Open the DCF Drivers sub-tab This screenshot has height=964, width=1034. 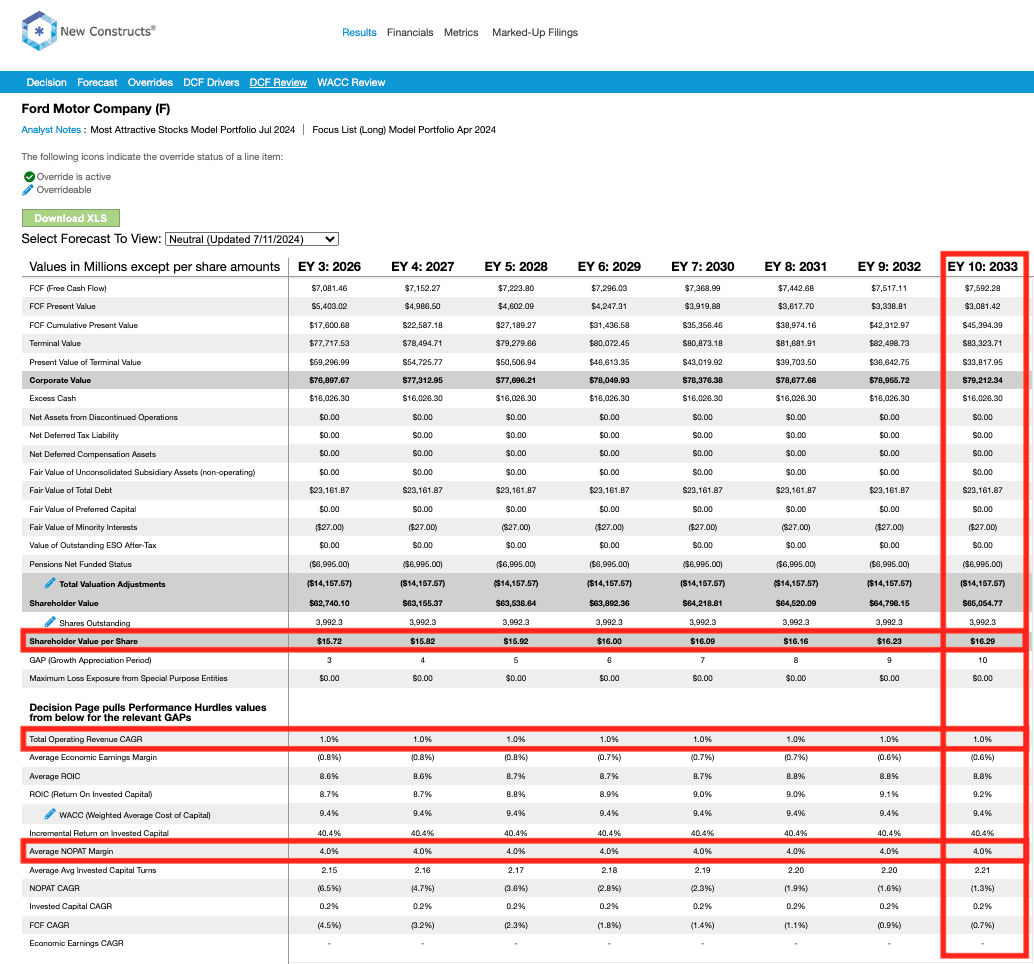click(x=211, y=83)
